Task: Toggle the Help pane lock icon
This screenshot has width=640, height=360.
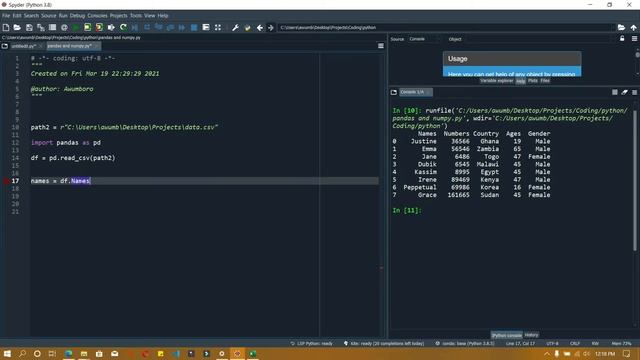Action: point(622,39)
